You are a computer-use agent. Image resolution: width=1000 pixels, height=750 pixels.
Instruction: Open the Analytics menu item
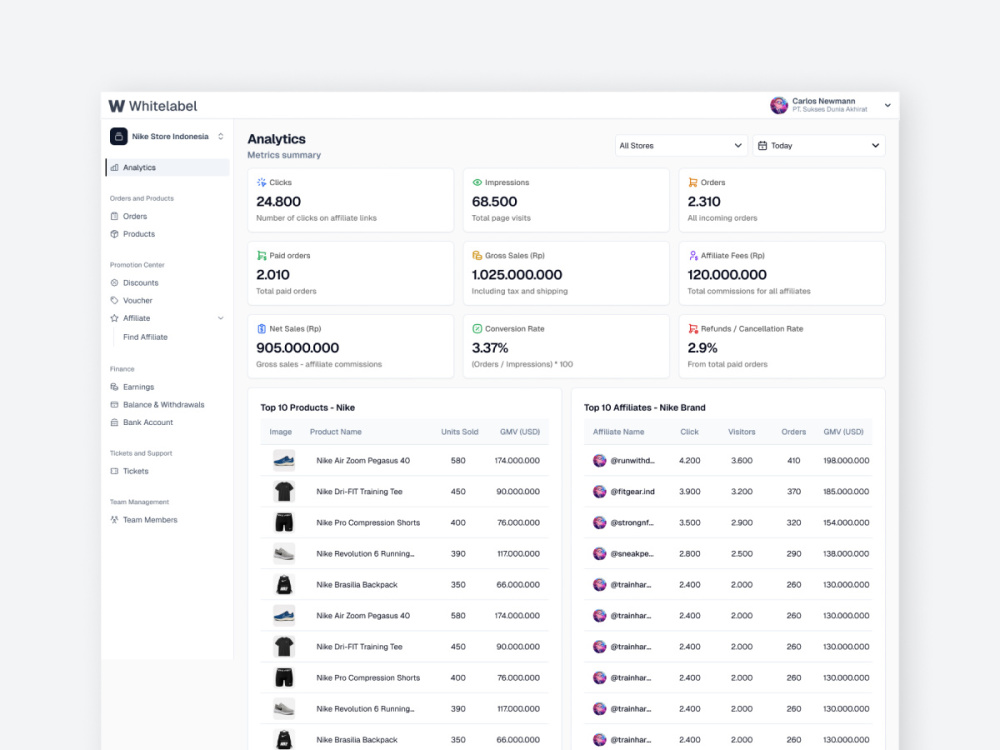pyautogui.click(x=167, y=168)
